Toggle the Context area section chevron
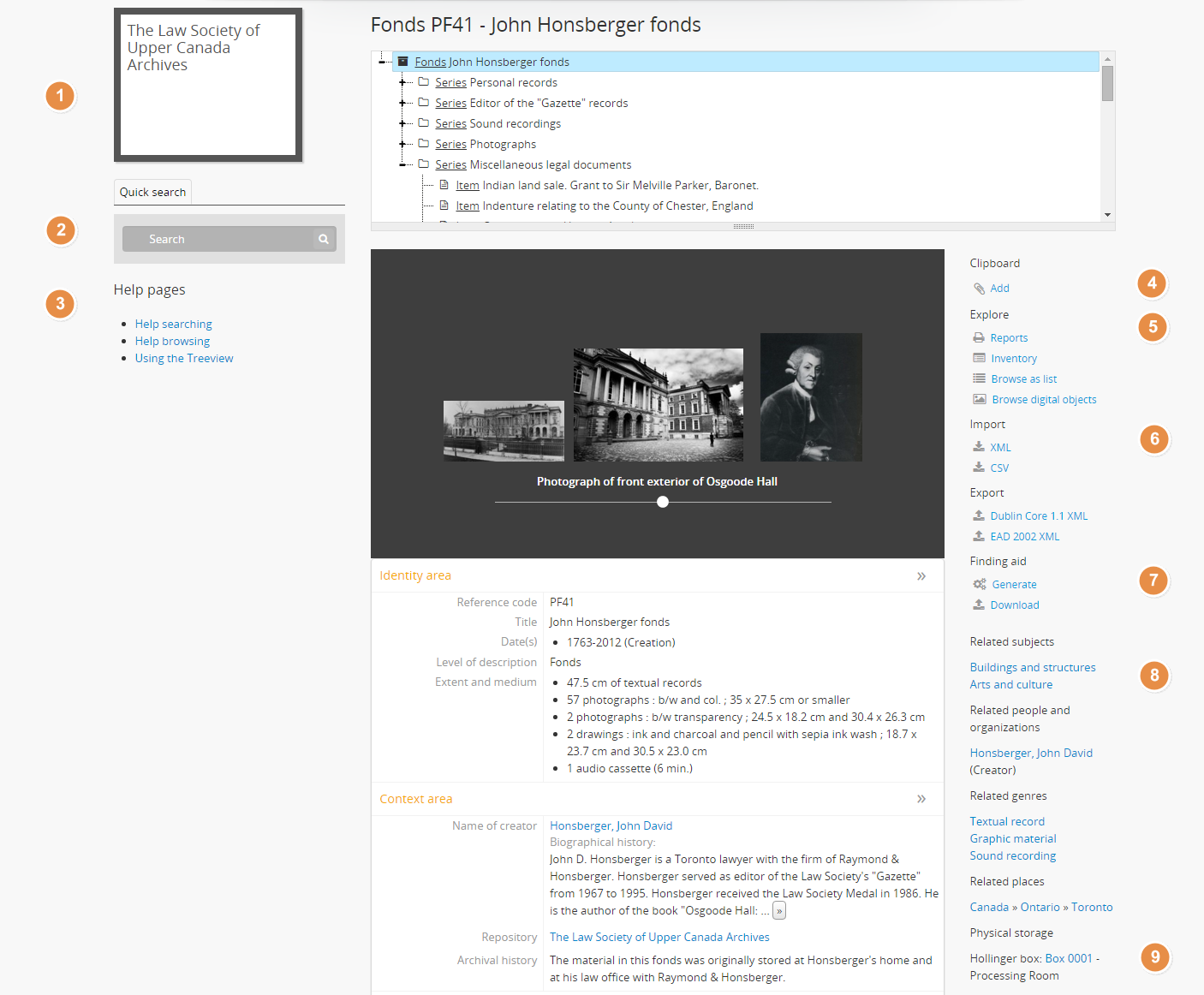 pyautogui.click(x=921, y=799)
